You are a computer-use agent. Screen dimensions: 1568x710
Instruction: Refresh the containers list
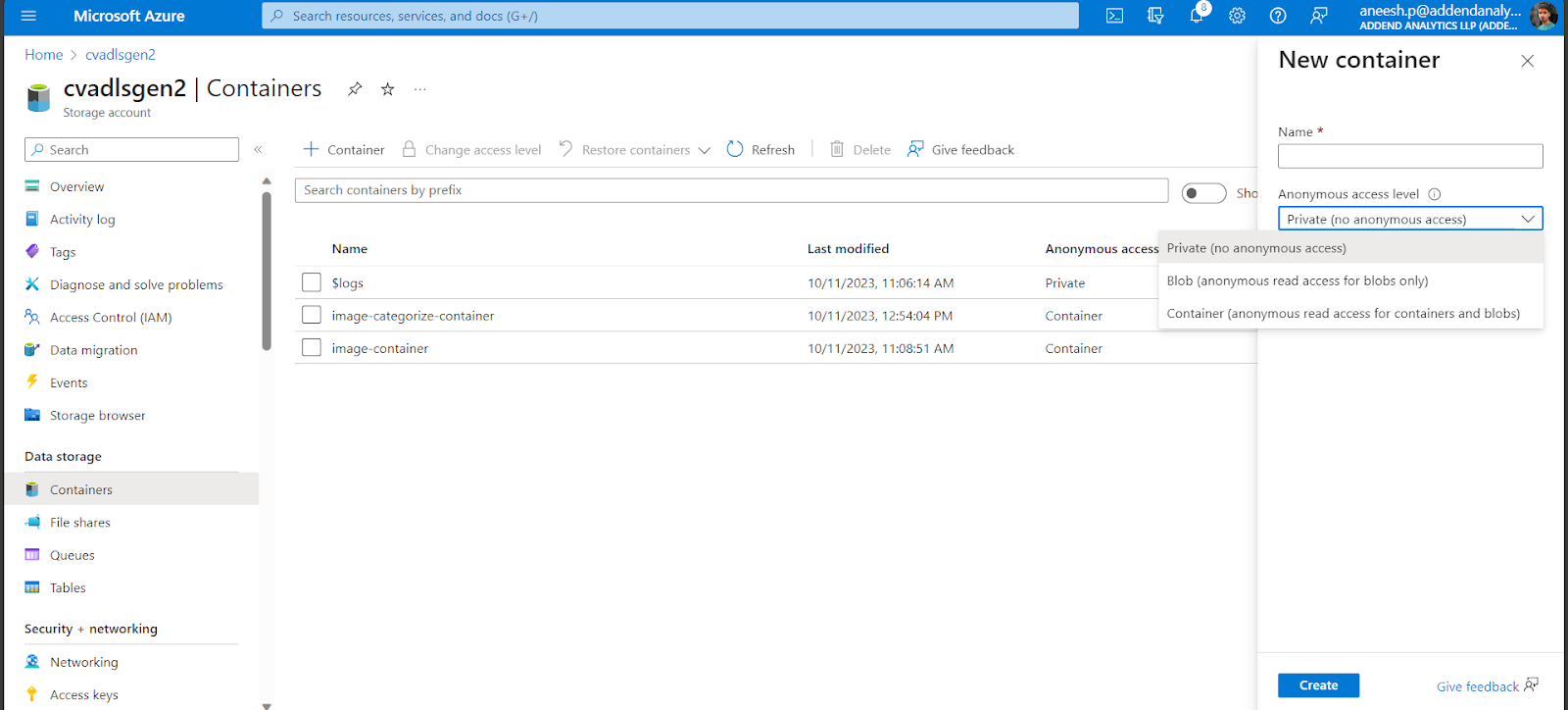(760, 150)
